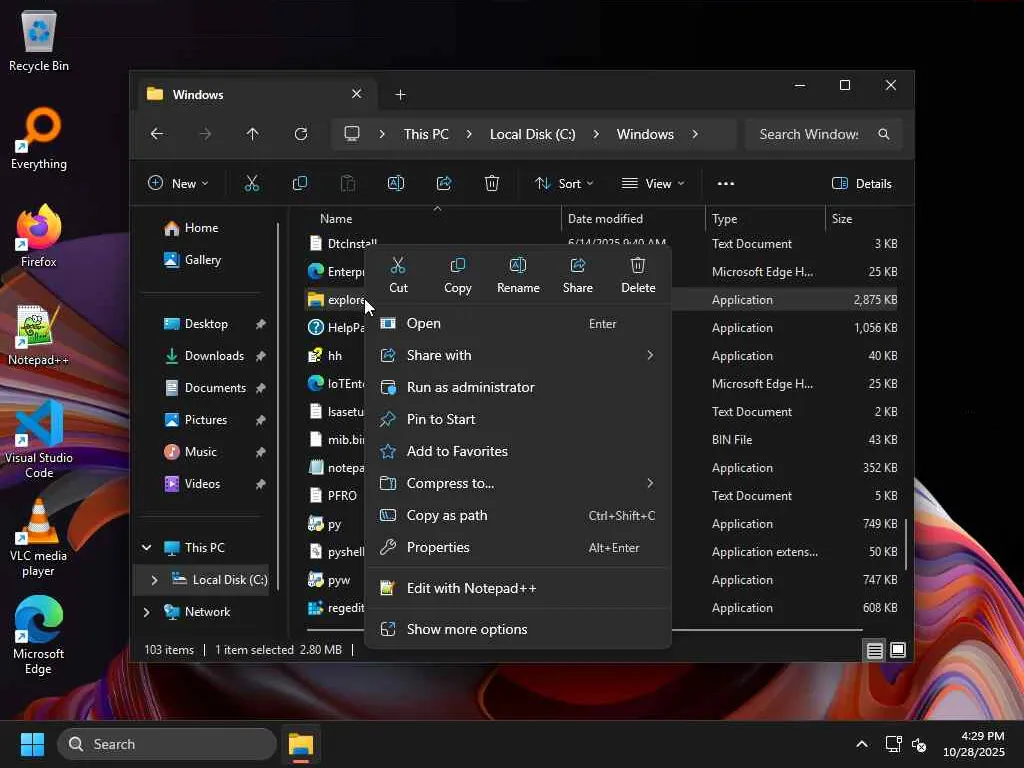This screenshot has width=1024, height=768.
Task: Choose Run as administrator
Action: coord(470,387)
